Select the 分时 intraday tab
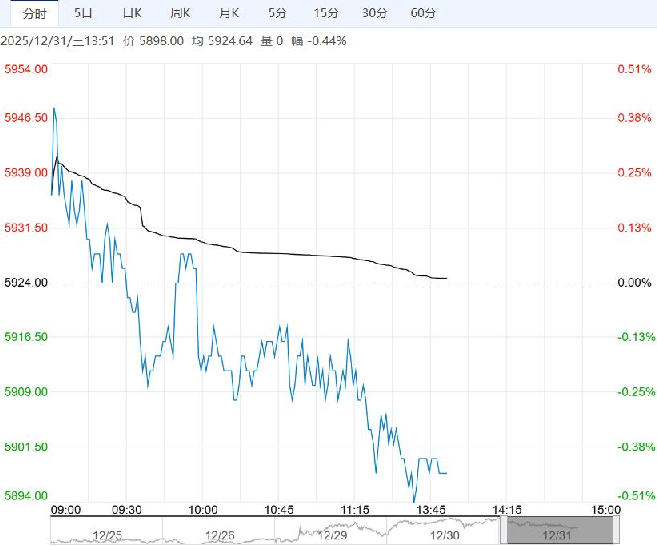 click(34, 13)
